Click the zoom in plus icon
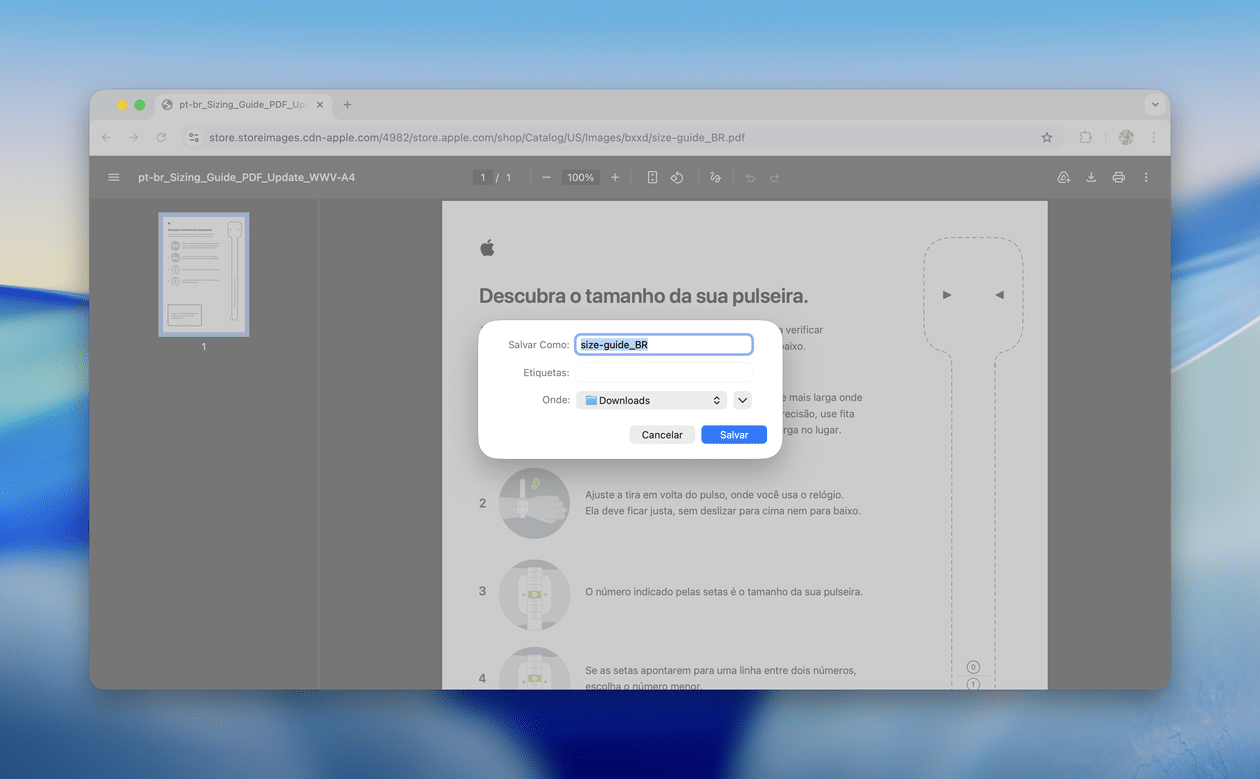The image size is (1260, 779). 615,178
